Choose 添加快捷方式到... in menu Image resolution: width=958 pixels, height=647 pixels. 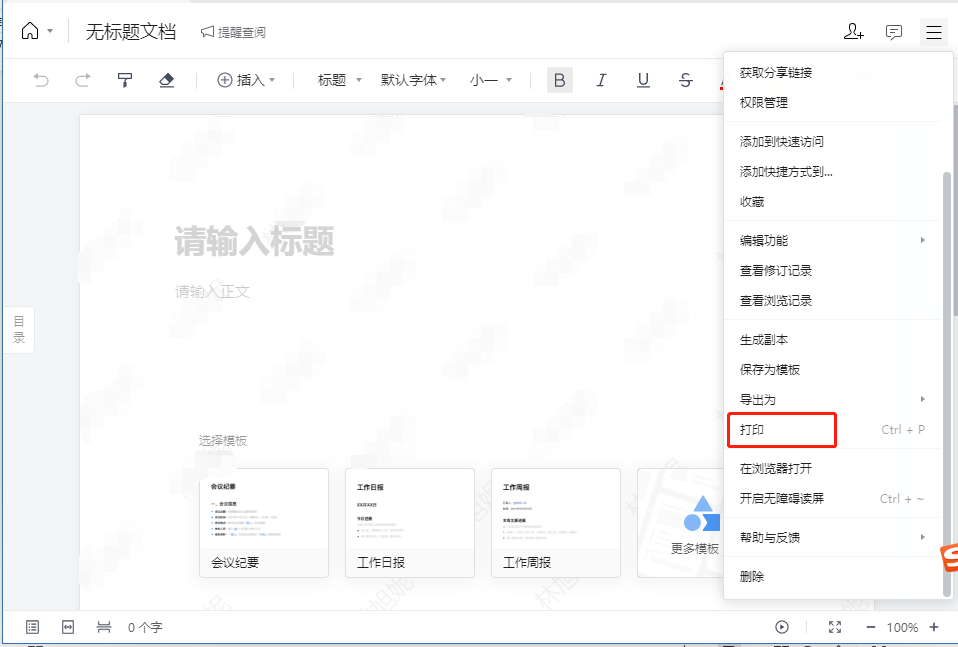click(x=833, y=172)
